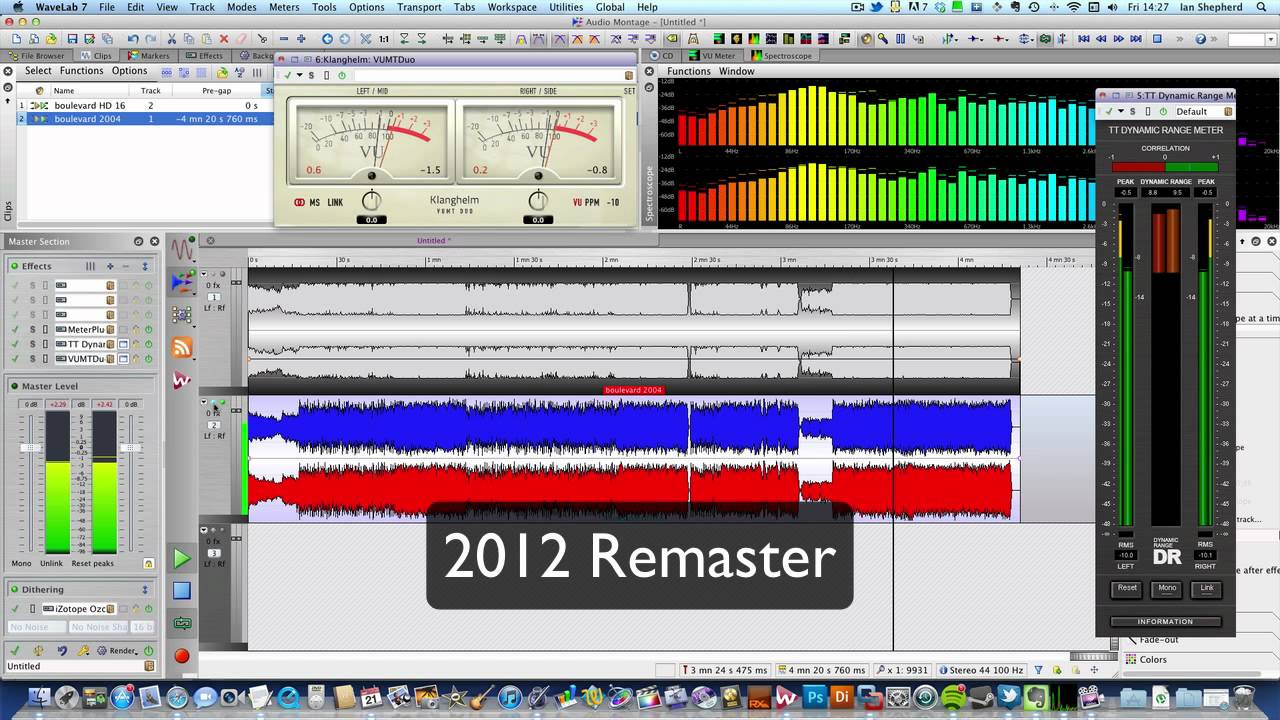Click the Redo arrow in the toolbar
This screenshot has width=1280, height=720.
(149, 39)
